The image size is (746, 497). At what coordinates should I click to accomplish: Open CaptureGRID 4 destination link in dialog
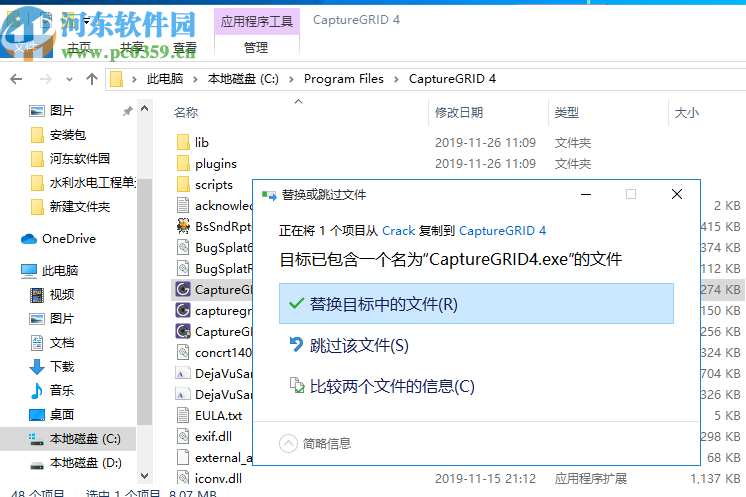502,231
